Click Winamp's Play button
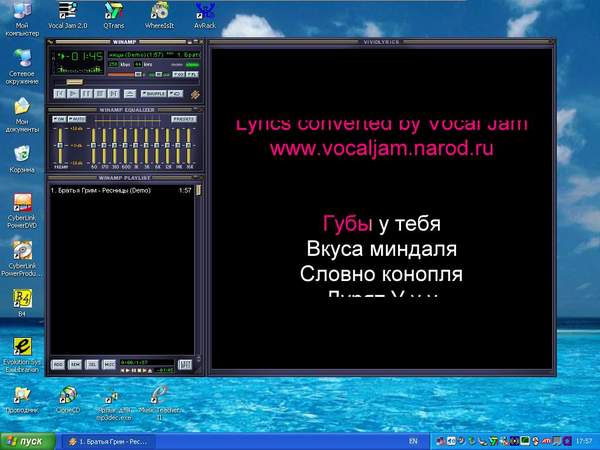Screen dimensions: 600x450 (x=73, y=93)
